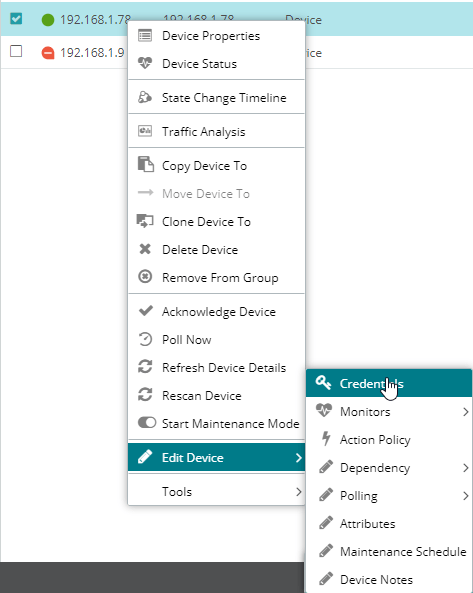Click the Delete Device X icon
473x593 pixels.
145,249
